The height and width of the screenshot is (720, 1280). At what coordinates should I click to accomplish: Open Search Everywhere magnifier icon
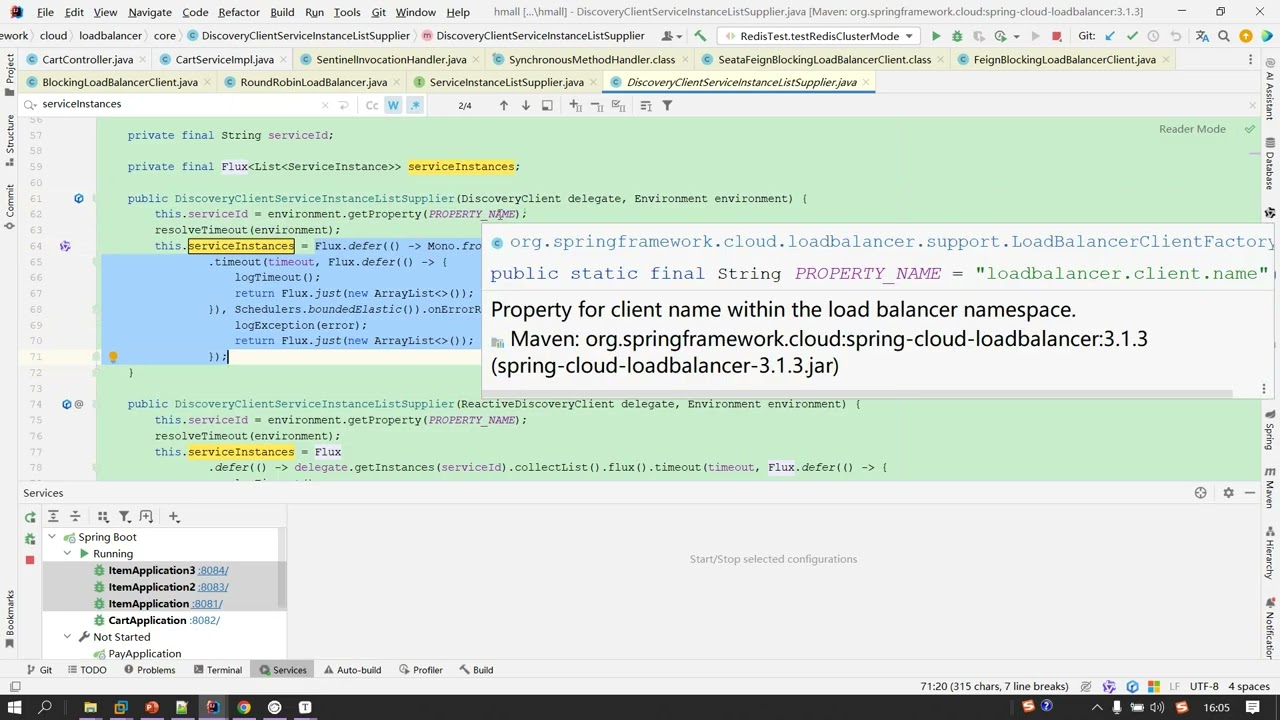pos(1223,36)
